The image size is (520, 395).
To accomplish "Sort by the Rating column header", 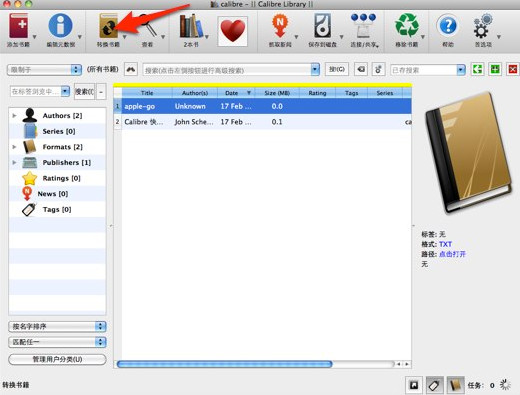I will point(317,93).
